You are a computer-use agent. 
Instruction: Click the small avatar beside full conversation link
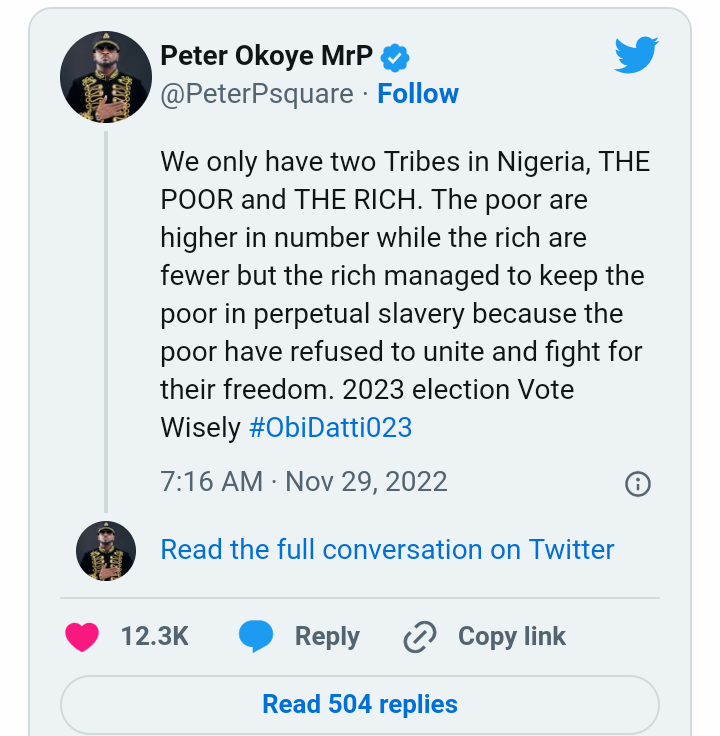[x=106, y=550]
